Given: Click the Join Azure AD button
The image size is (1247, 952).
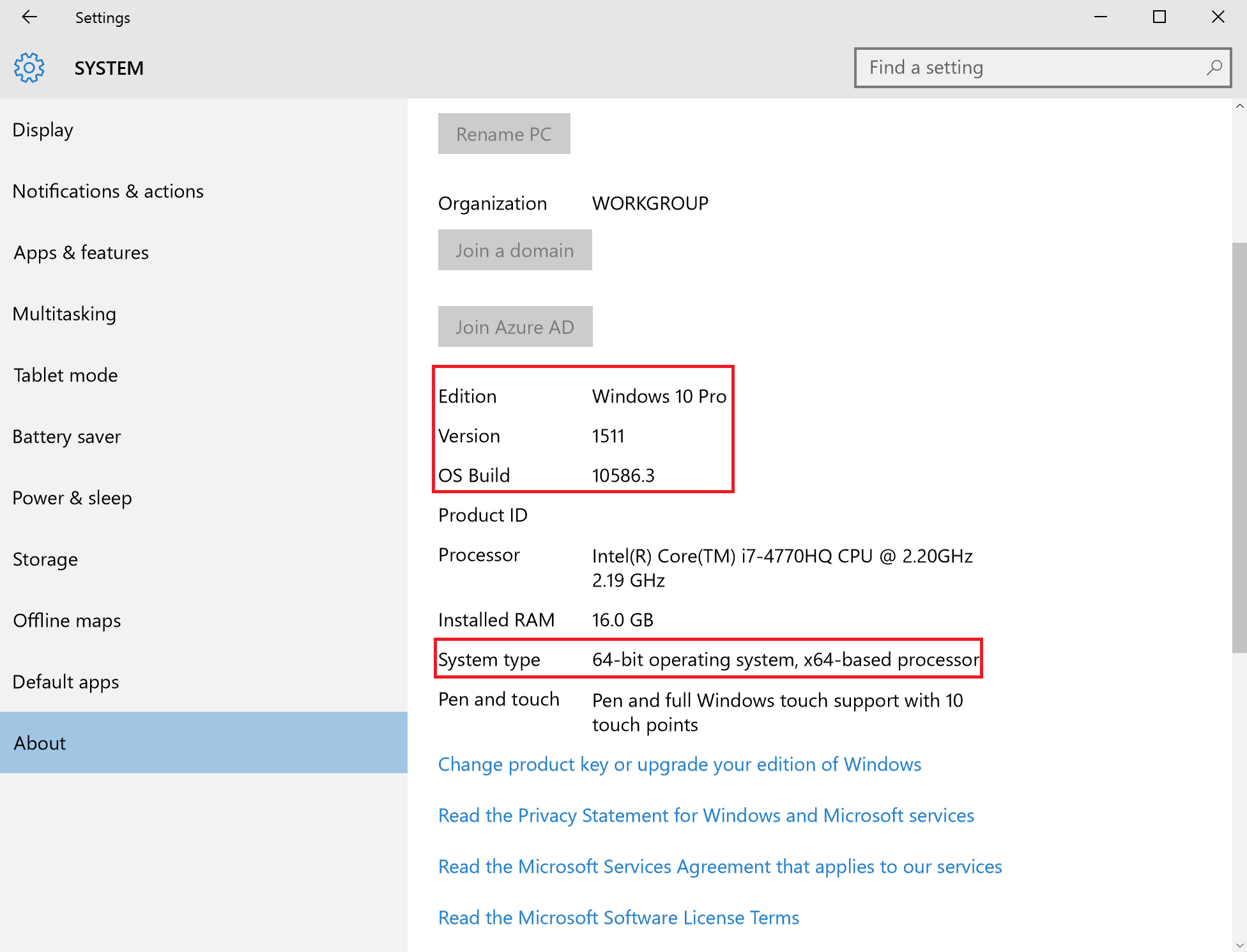Looking at the screenshot, I should point(515,327).
